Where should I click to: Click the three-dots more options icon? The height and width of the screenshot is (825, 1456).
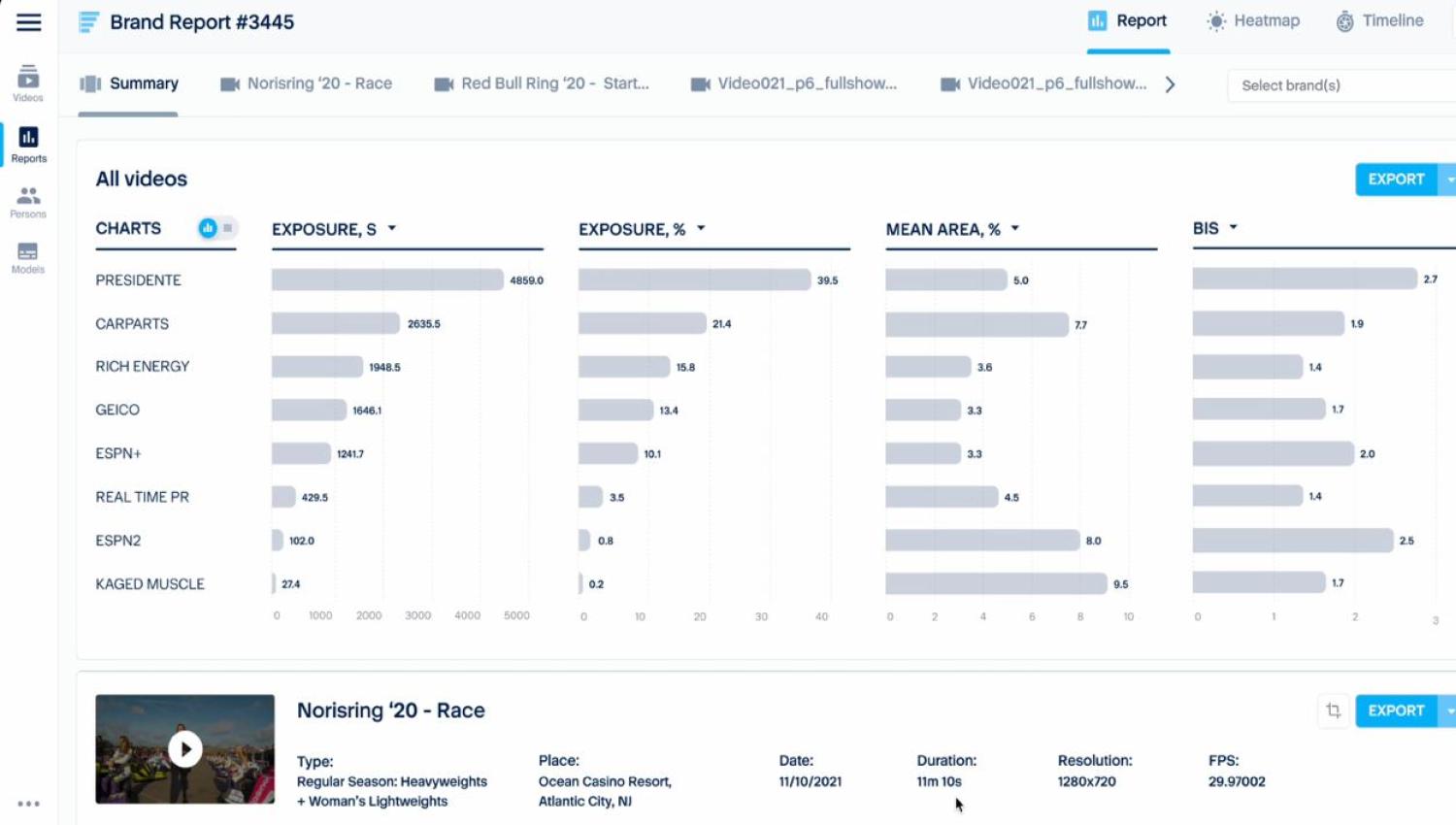29,804
